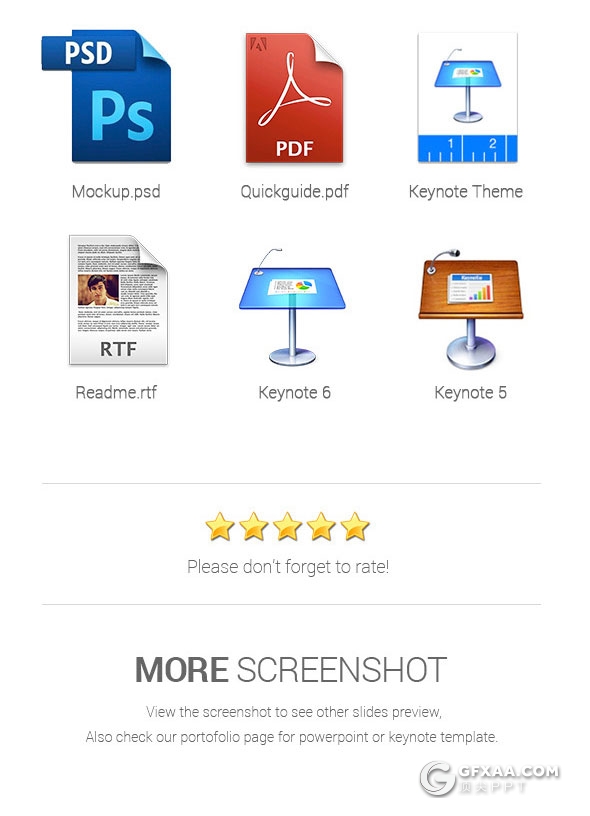Open the red Adobe PDF icon
The width and height of the screenshot is (590, 816).
pyautogui.click(x=294, y=98)
